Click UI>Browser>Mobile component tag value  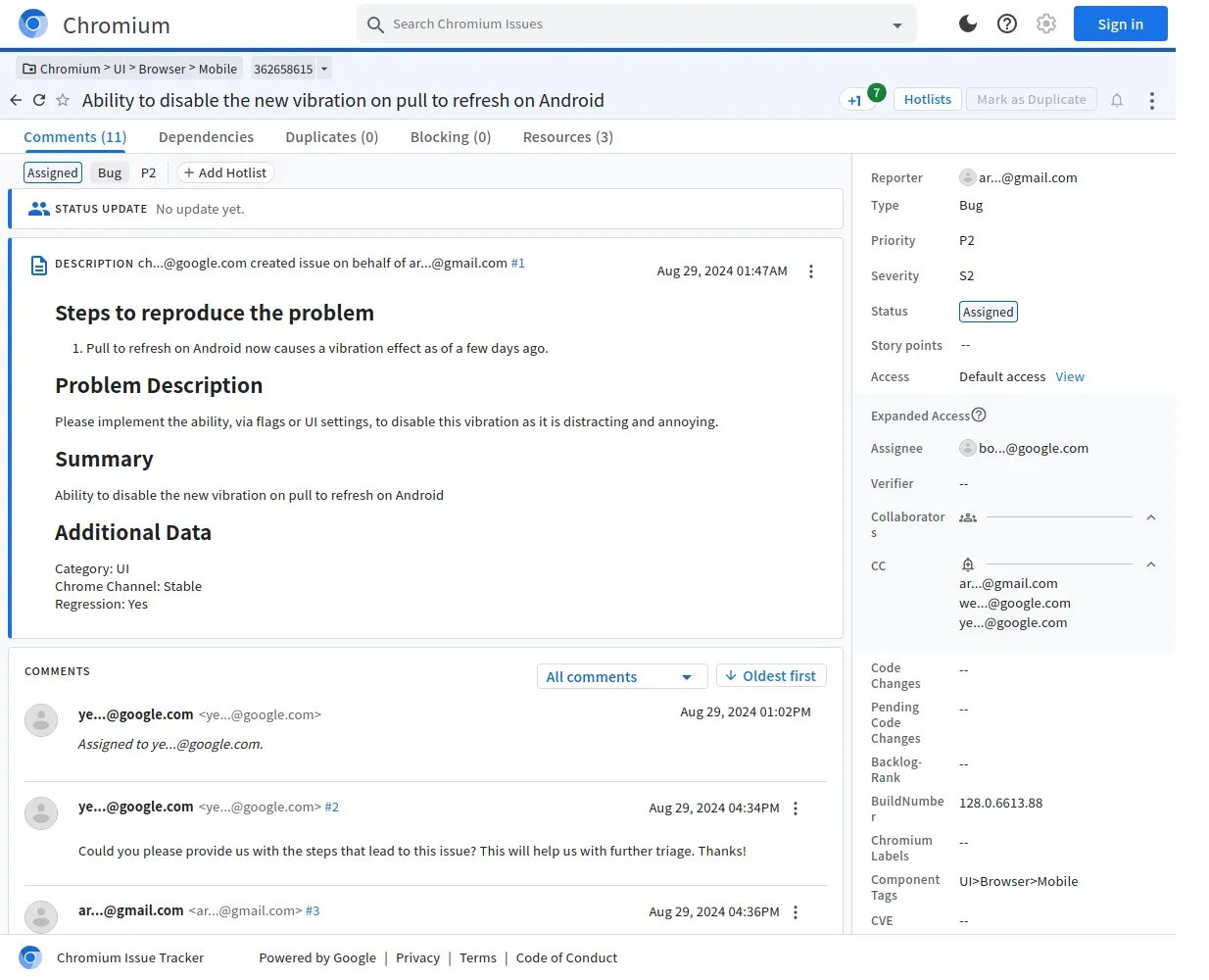1019,881
